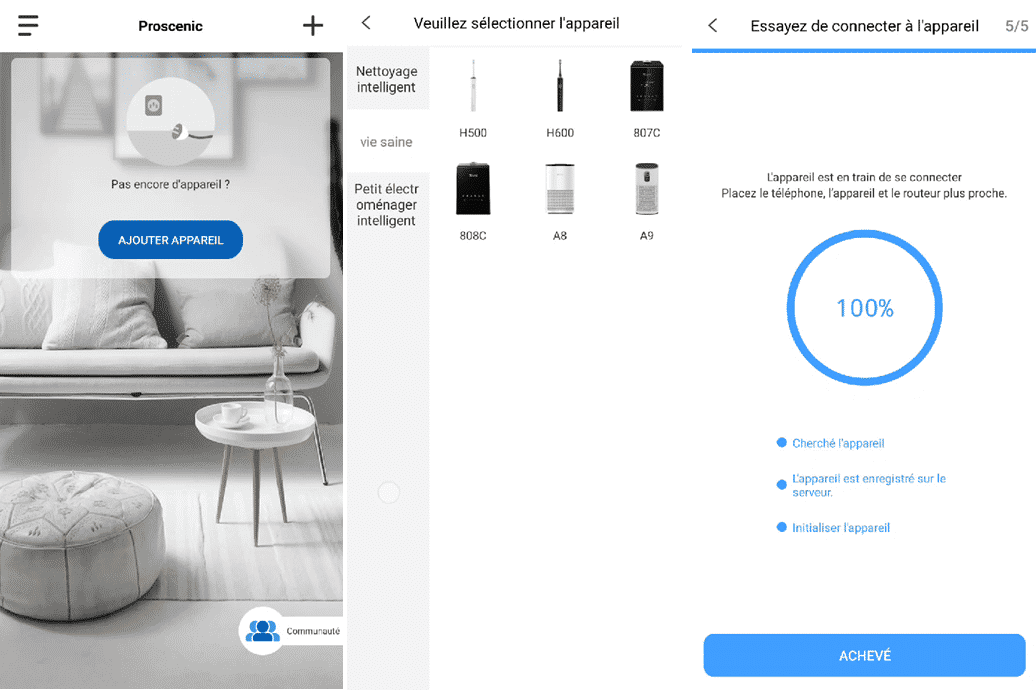Screen dimensions: 1036x695
Task: Open the Communauté community button
Action: click(291, 631)
